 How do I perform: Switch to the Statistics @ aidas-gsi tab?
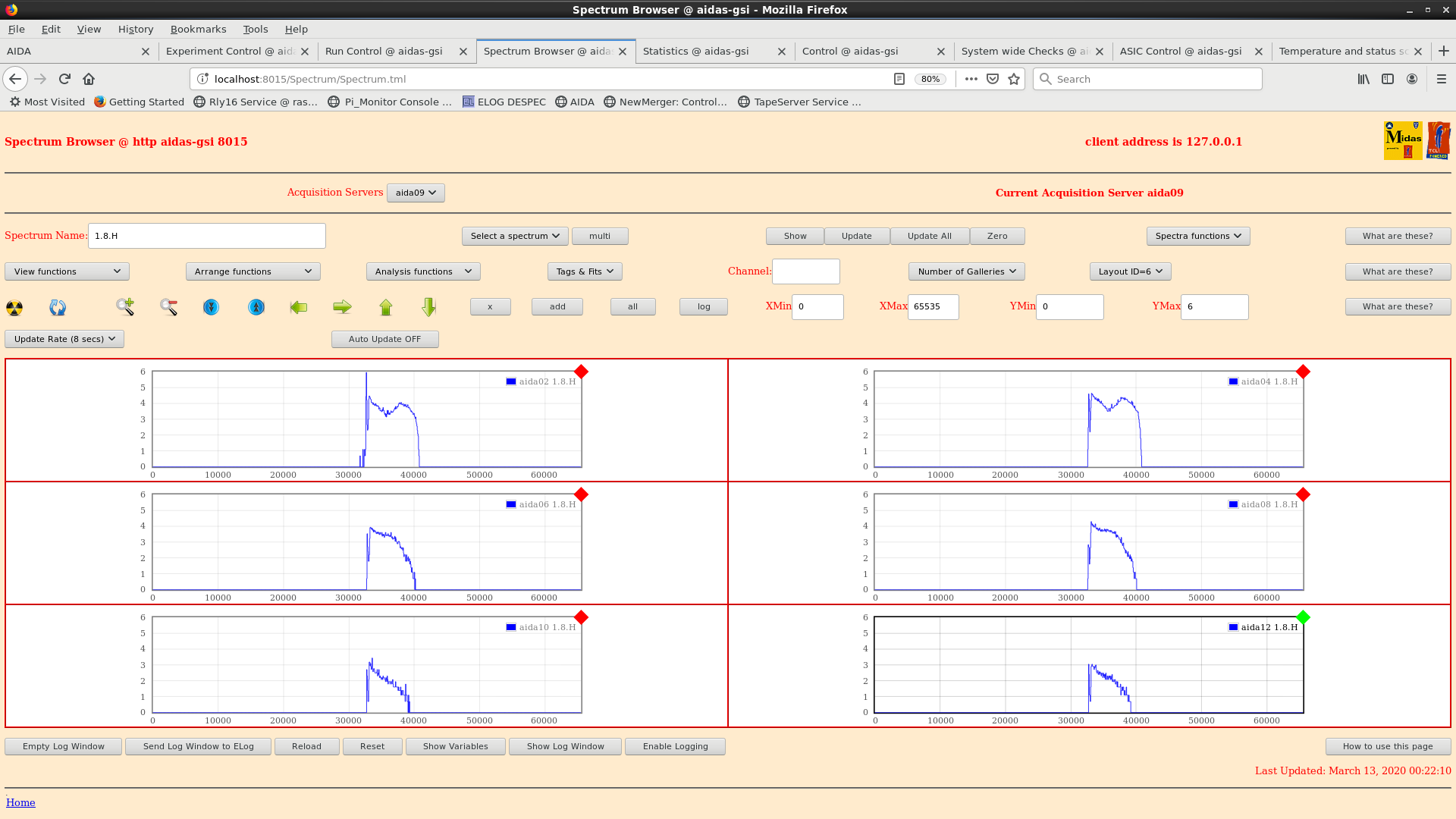pos(695,52)
